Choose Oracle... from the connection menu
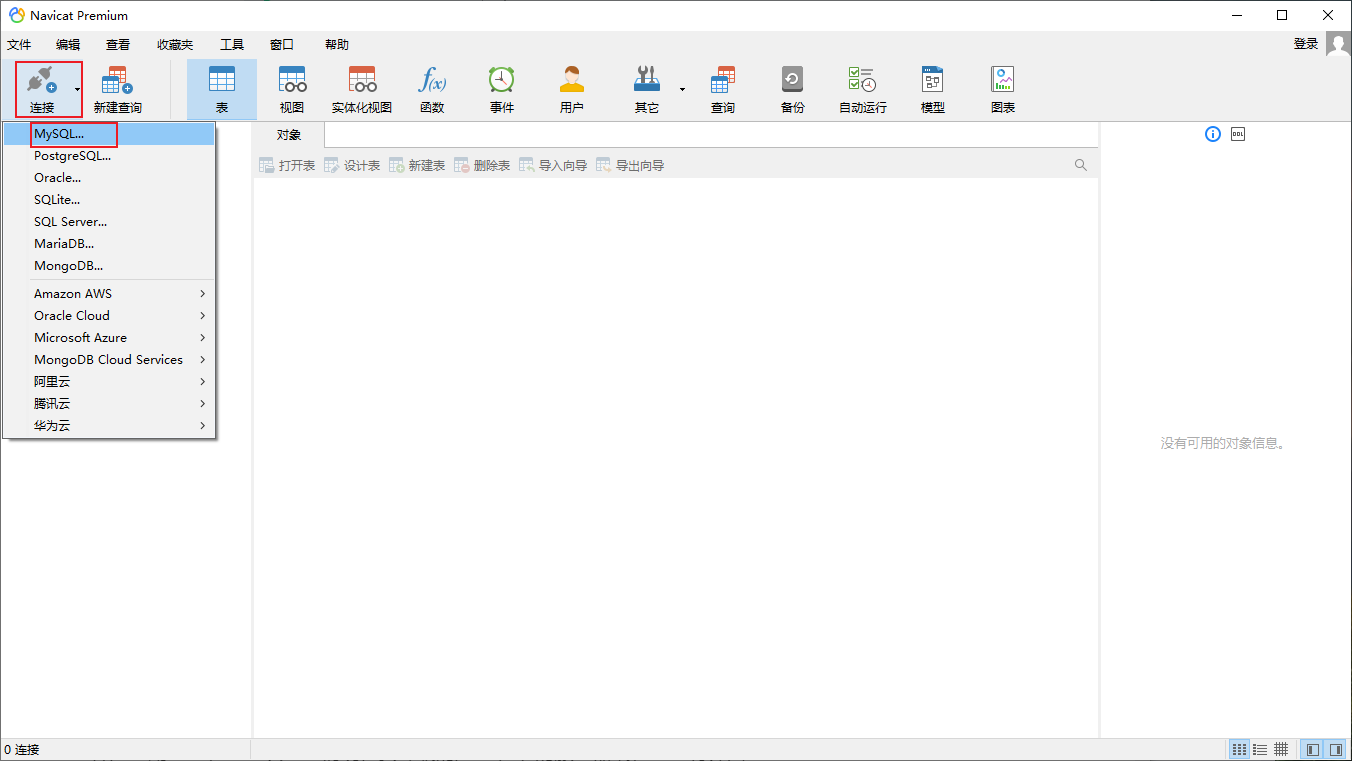The height and width of the screenshot is (761, 1352). click(109, 178)
